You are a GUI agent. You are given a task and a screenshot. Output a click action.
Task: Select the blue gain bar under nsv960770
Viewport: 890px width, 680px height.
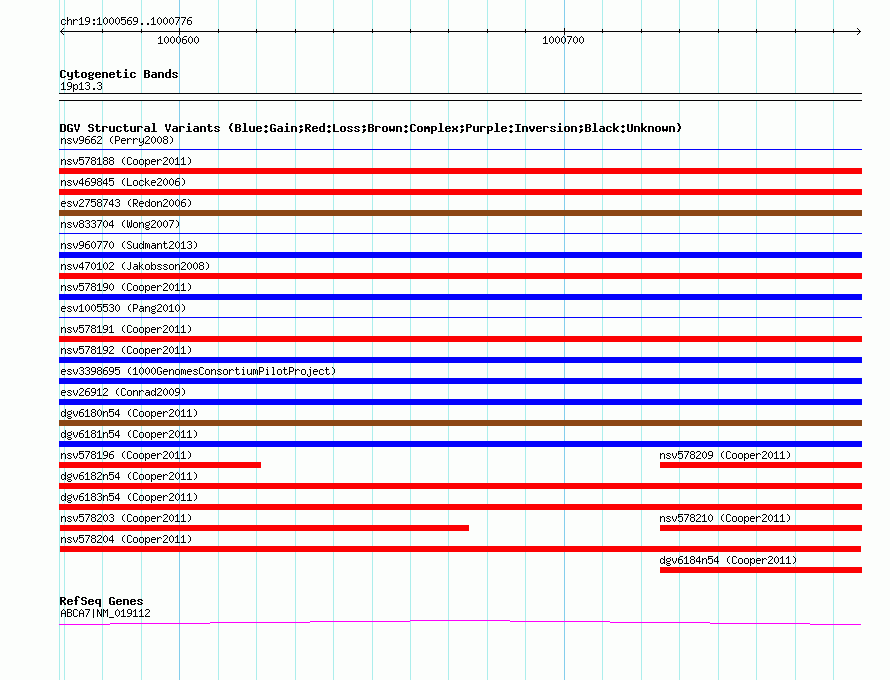[460, 255]
